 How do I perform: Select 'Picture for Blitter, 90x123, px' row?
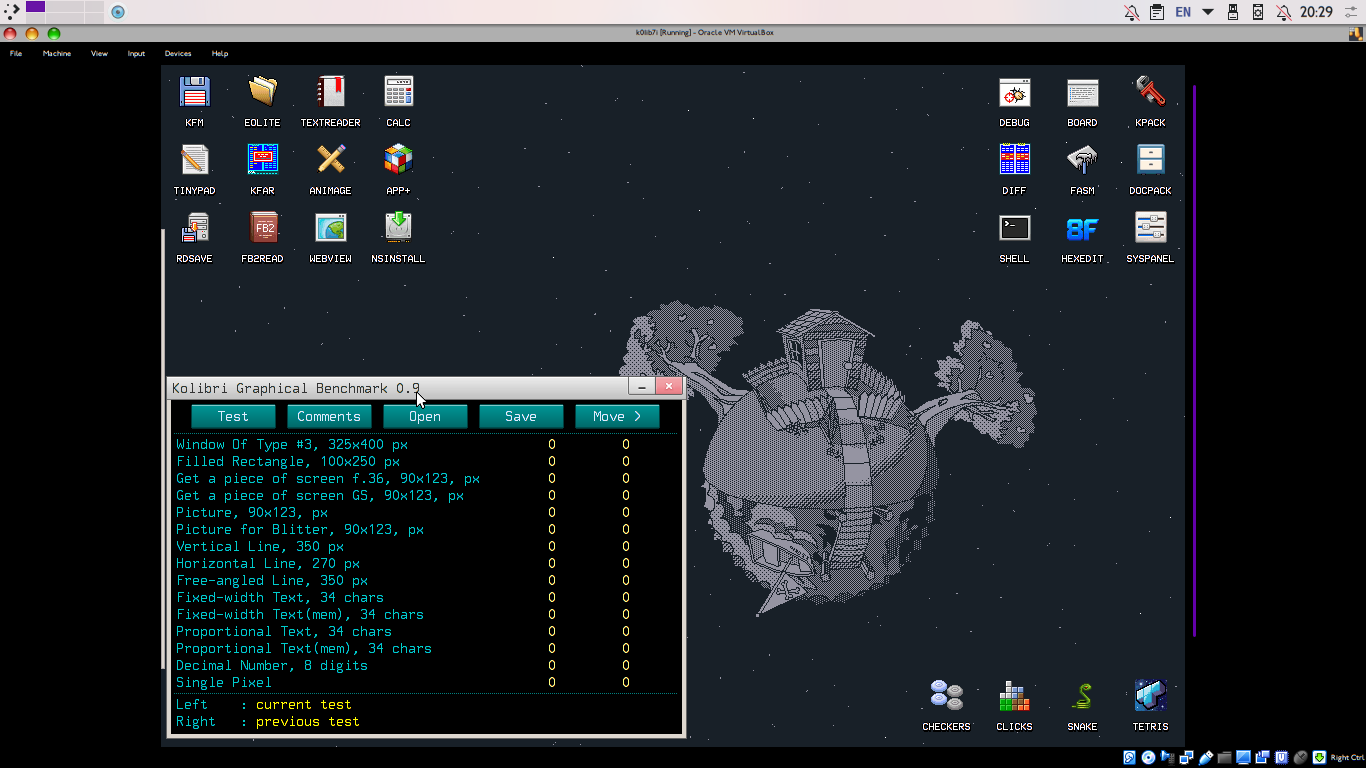(426, 529)
